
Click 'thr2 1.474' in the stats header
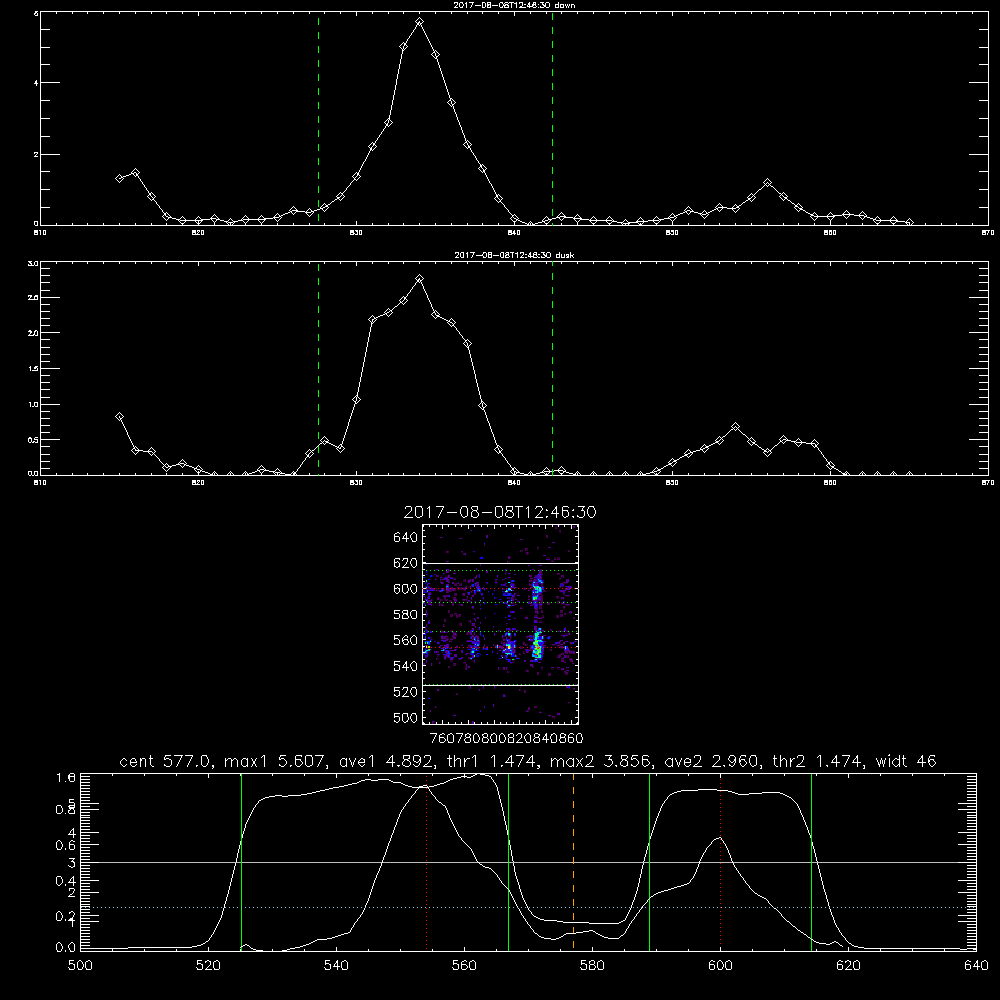(817, 761)
